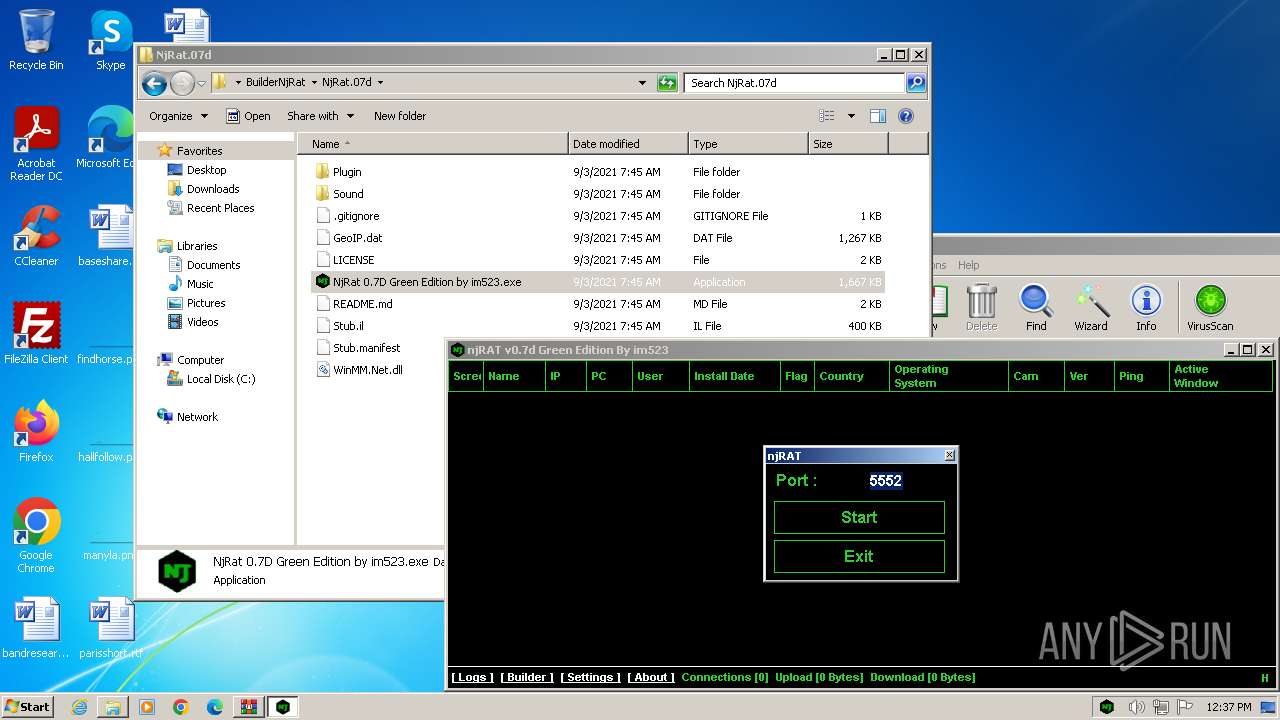1280x720 pixels.
Task: Open the About link in njRAT
Action: 651,677
